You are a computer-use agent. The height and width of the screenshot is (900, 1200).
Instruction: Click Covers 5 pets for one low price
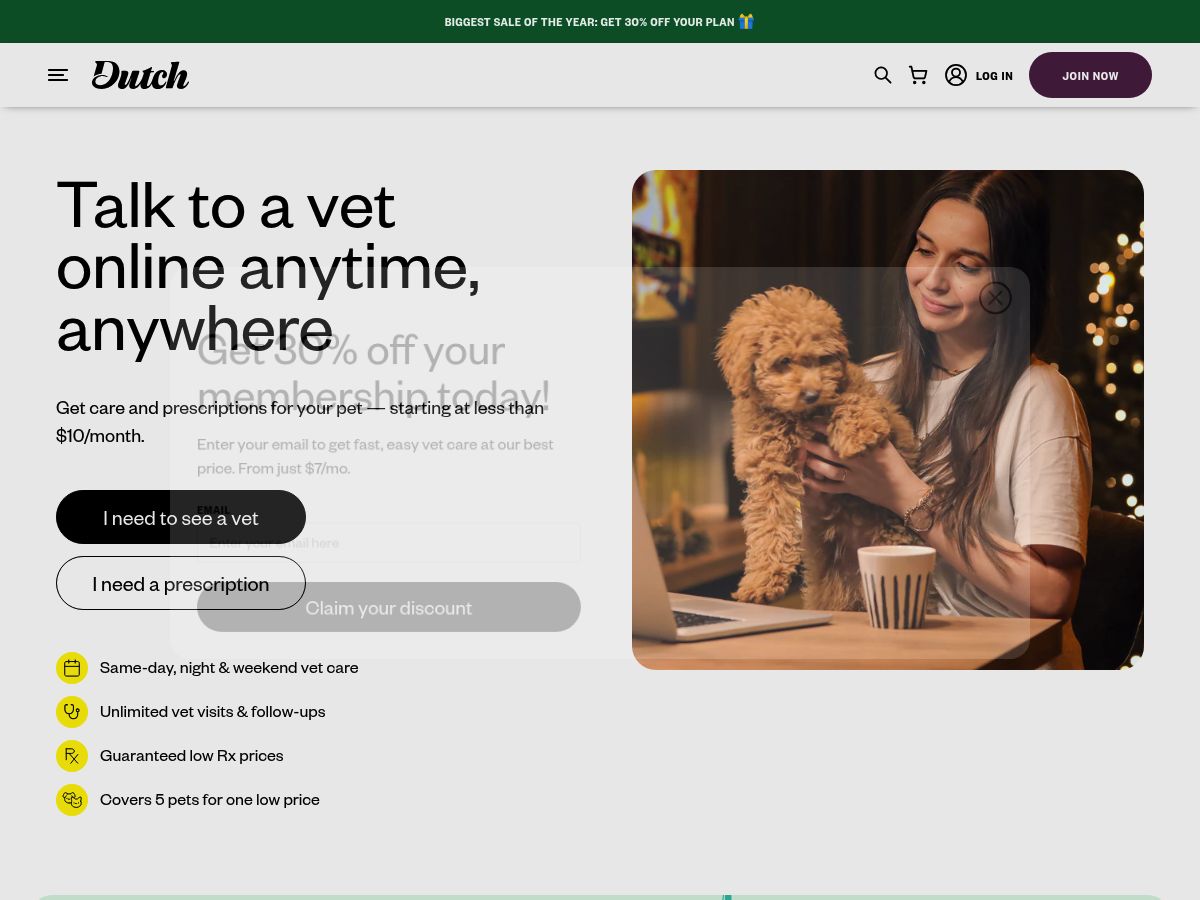pyautogui.click(x=210, y=799)
